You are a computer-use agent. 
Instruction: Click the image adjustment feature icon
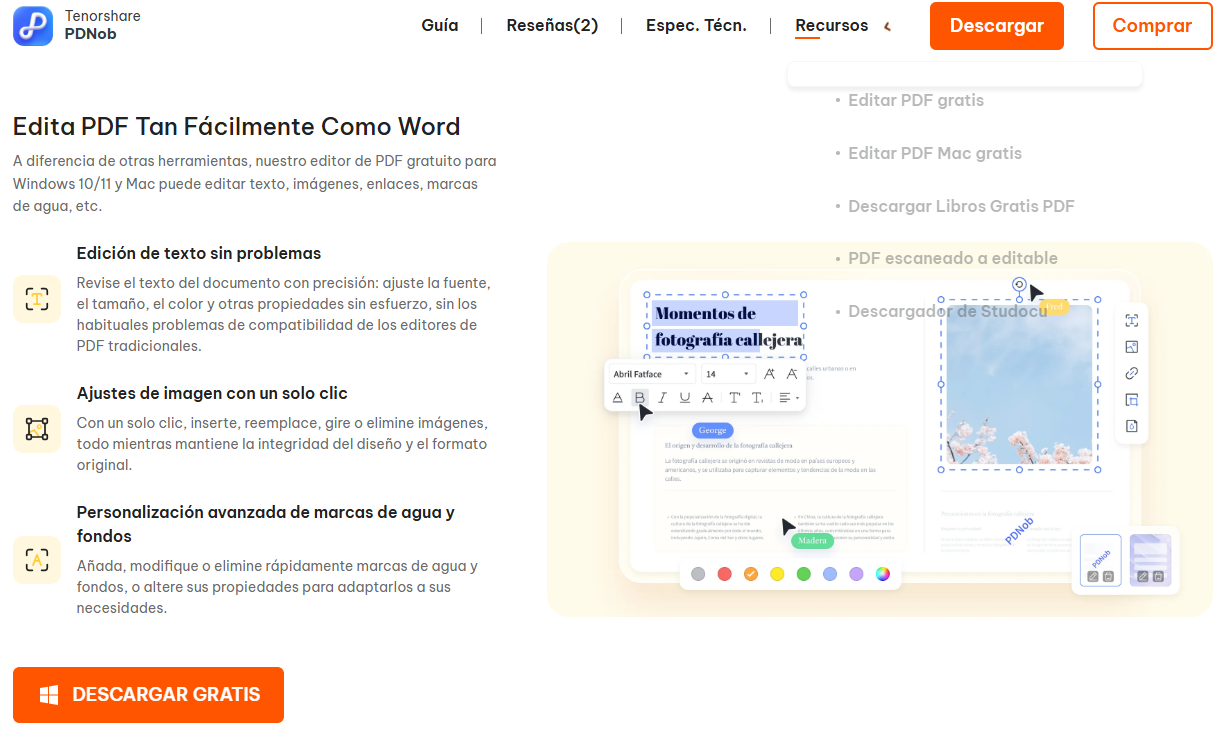click(x=37, y=429)
